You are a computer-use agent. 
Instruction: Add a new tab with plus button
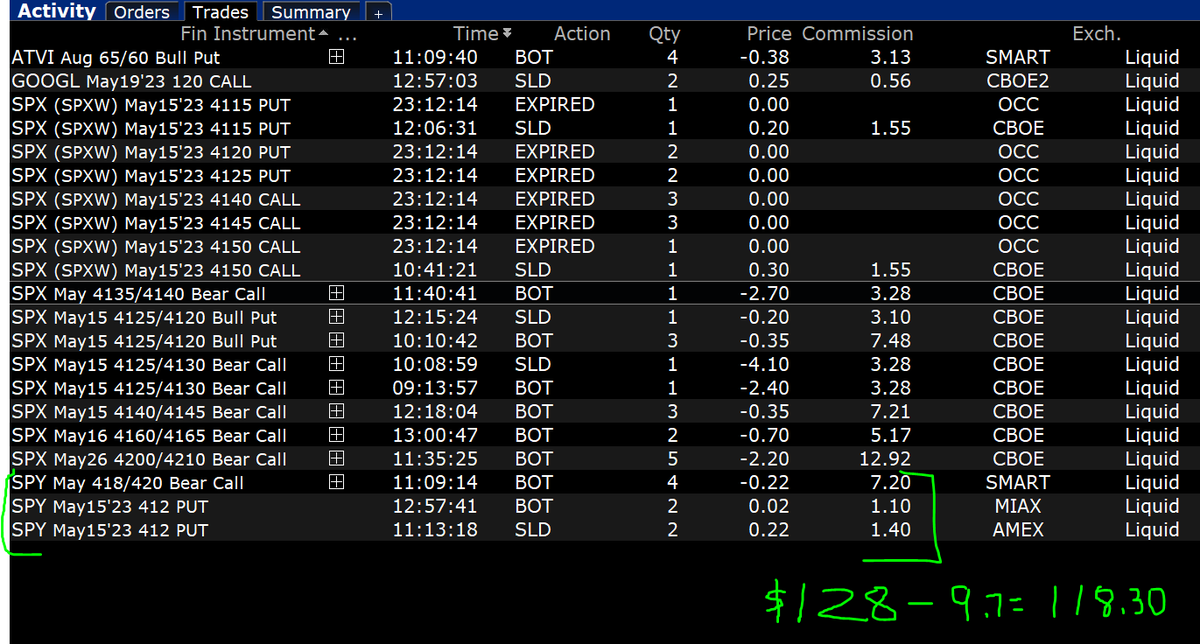(x=377, y=13)
